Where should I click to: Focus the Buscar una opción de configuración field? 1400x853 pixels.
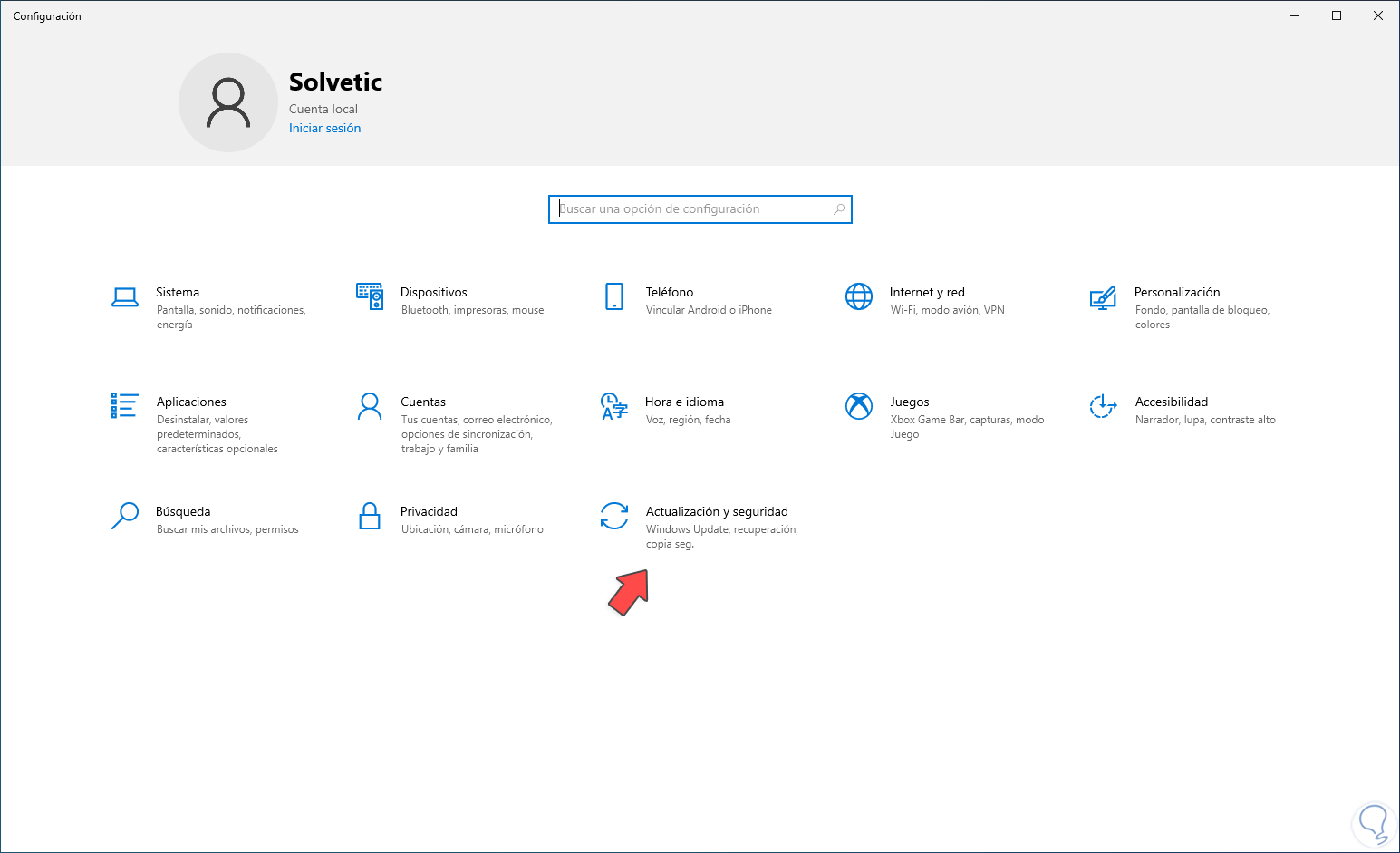pos(693,209)
